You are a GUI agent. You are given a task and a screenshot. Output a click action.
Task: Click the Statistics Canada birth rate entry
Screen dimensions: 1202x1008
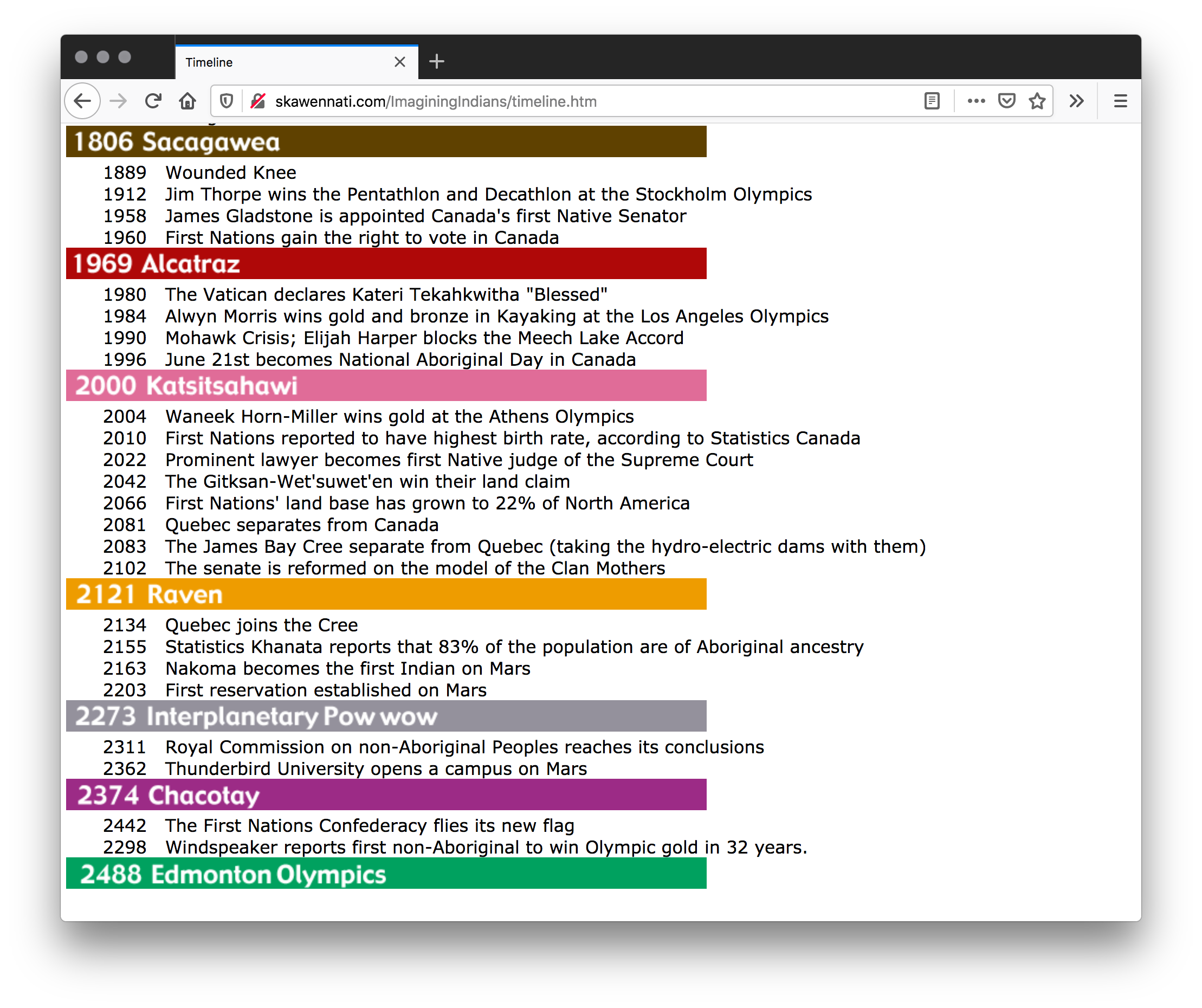512,438
